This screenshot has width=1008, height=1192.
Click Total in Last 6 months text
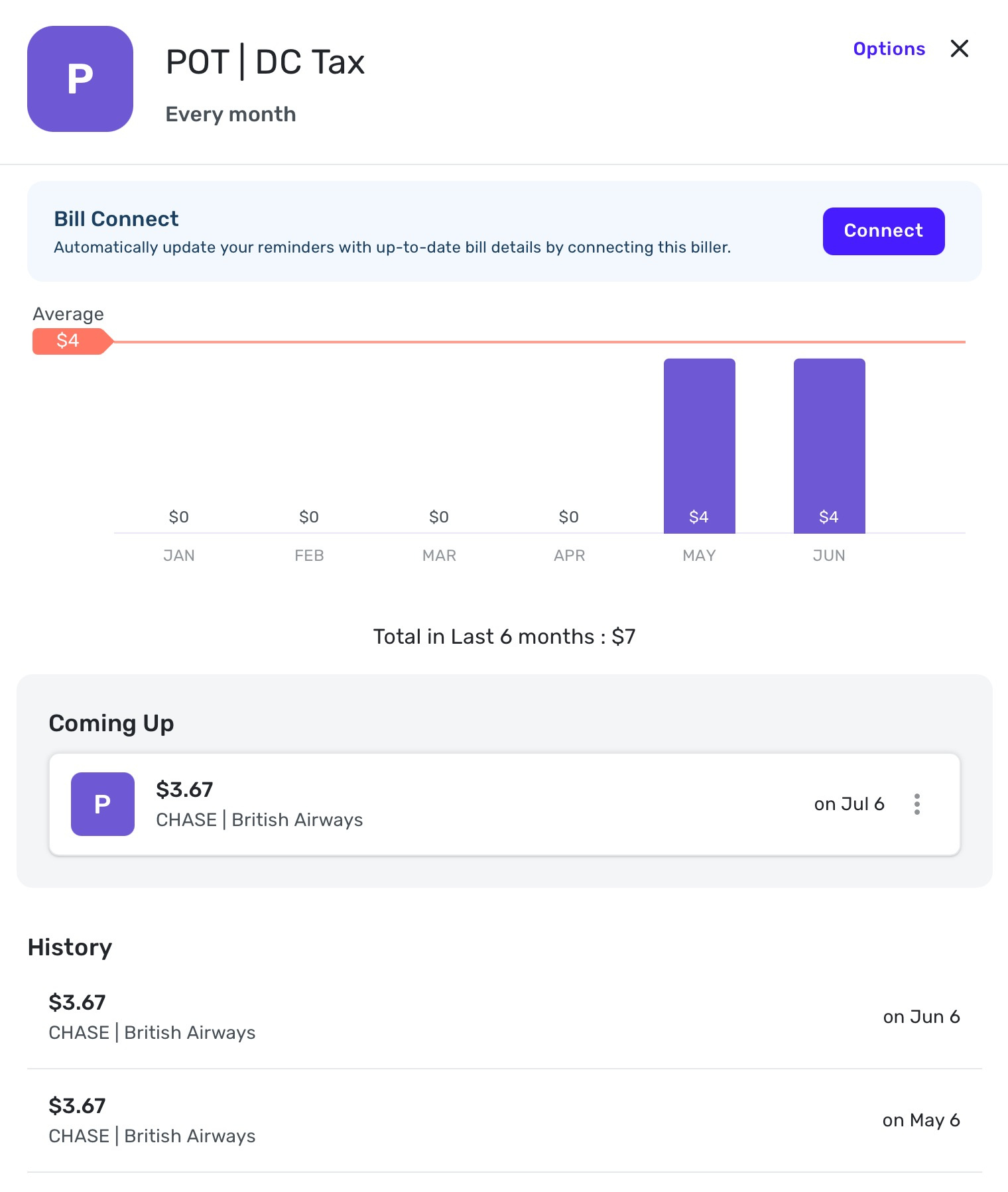505,636
